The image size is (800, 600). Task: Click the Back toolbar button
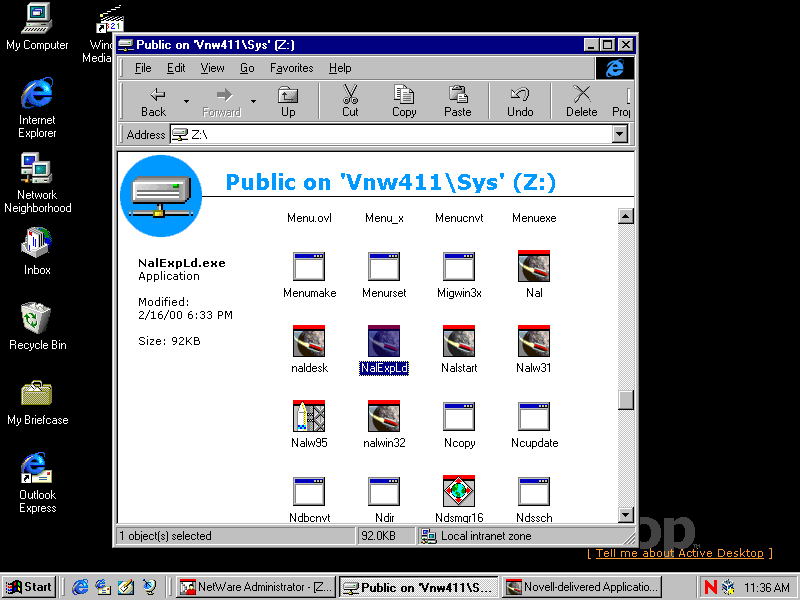(153, 102)
